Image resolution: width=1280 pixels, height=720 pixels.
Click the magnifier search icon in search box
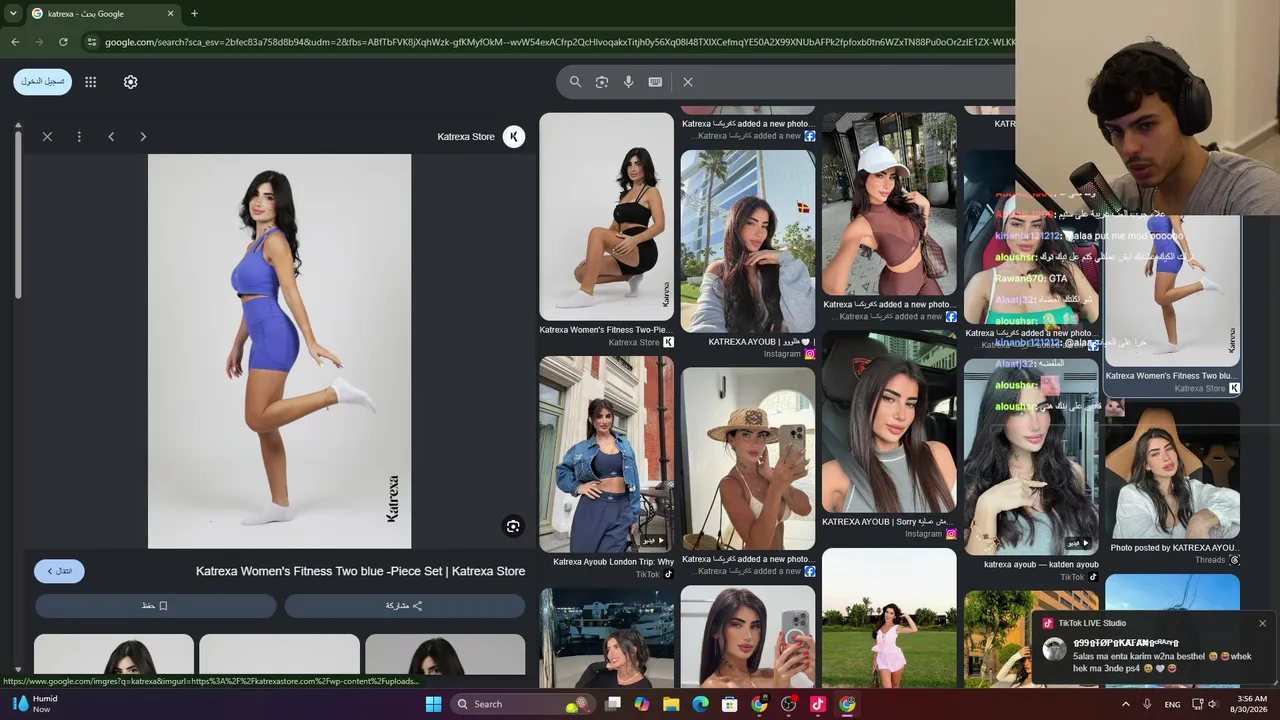click(x=575, y=82)
